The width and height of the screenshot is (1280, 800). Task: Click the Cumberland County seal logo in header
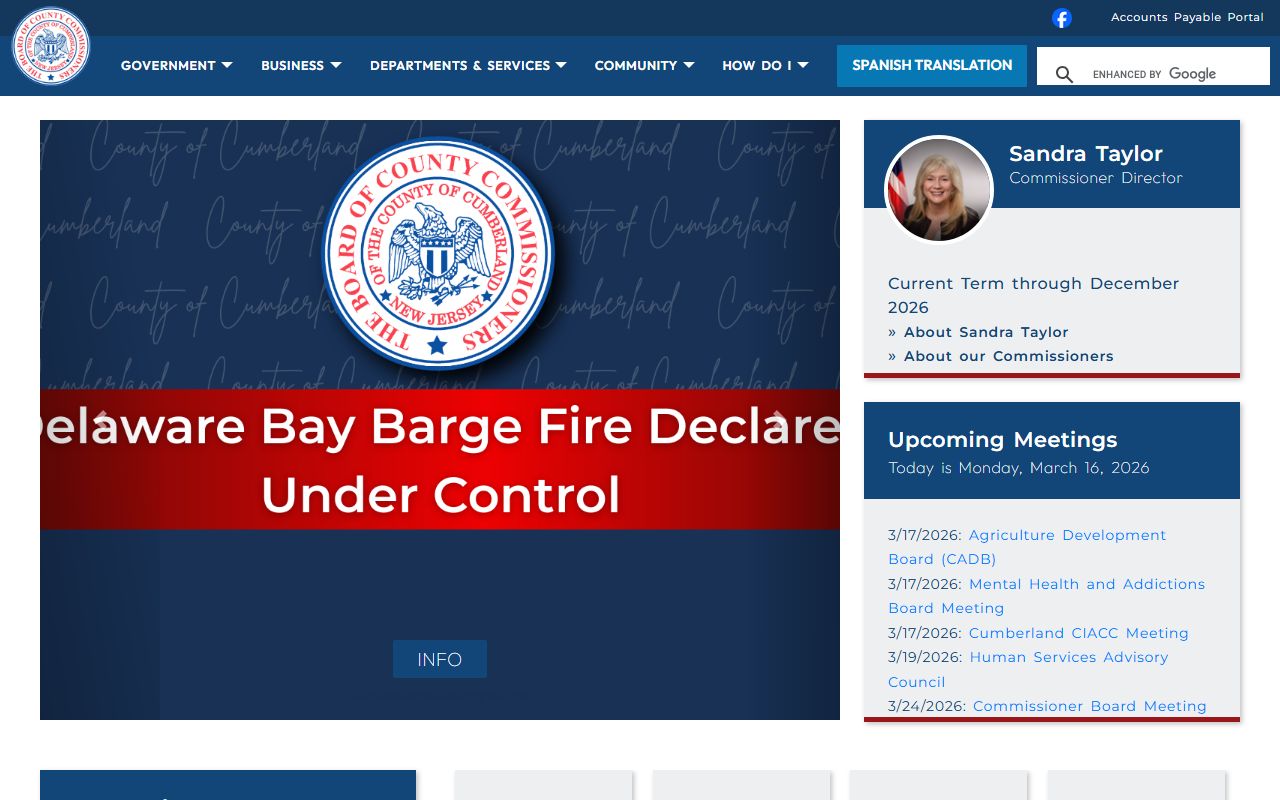coord(51,47)
